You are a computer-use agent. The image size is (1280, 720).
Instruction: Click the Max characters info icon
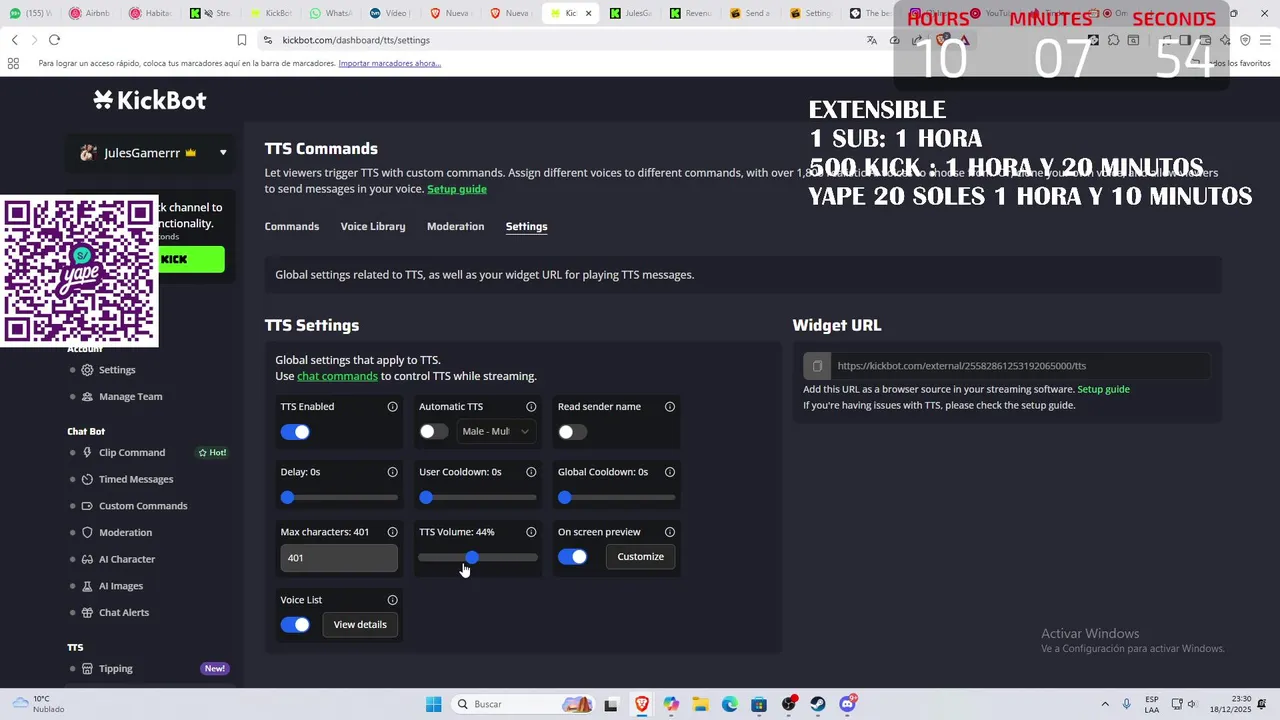(392, 532)
